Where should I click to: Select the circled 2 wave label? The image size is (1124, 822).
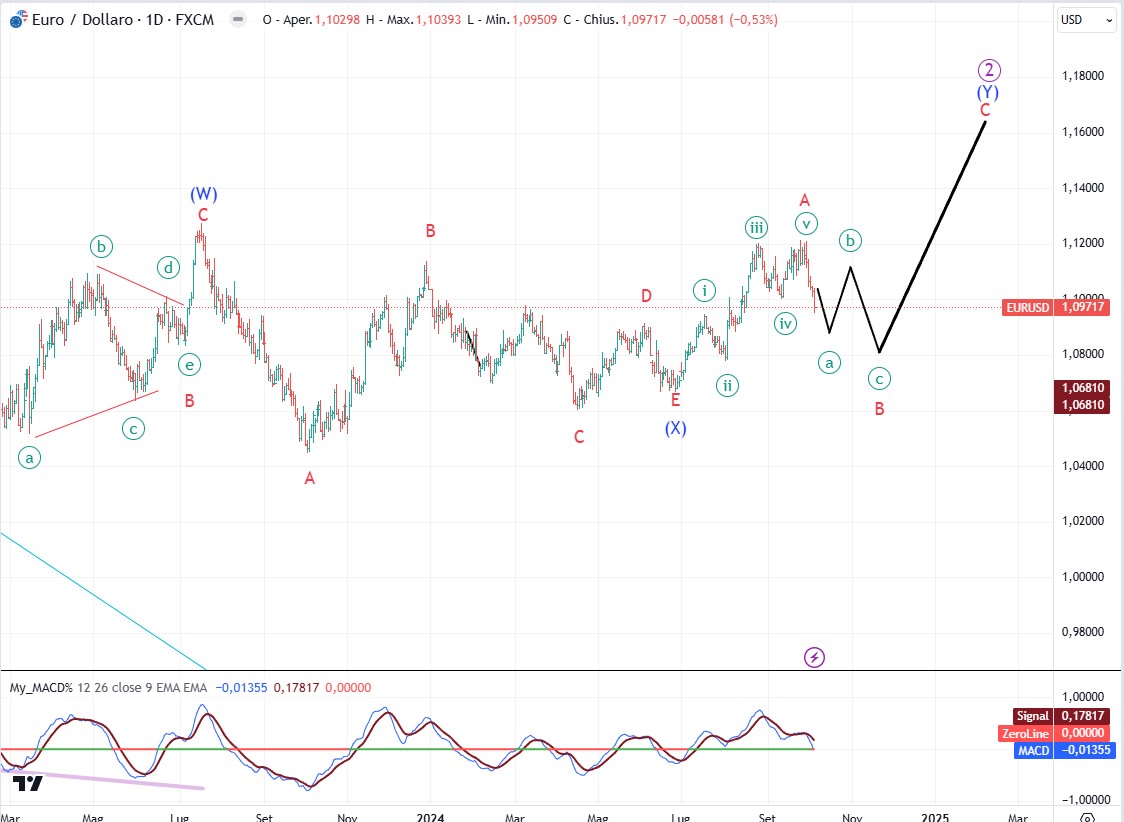tap(989, 70)
